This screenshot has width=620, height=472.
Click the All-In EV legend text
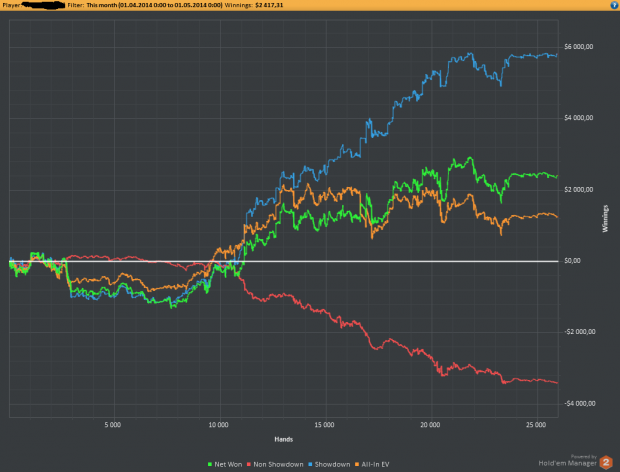(375, 464)
